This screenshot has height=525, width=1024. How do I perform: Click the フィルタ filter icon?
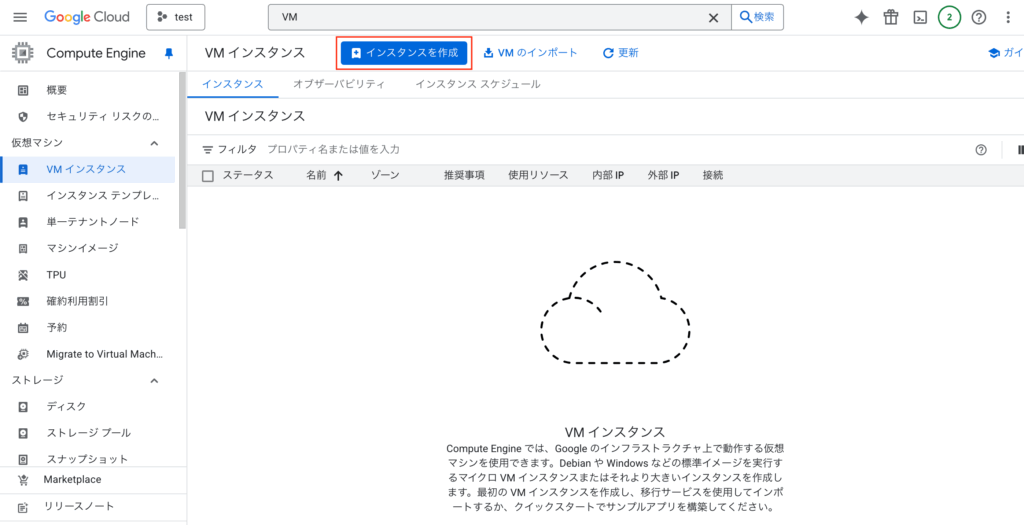pyautogui.click(x=208, y=150)
